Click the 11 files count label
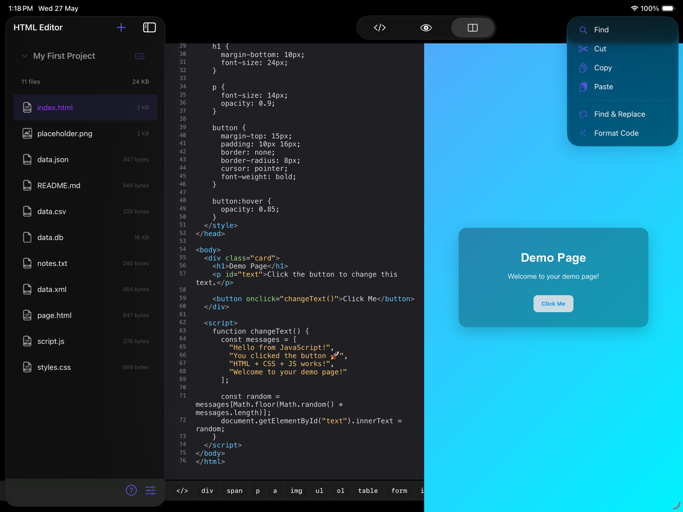The image size is (683, 512). (30, 81)
